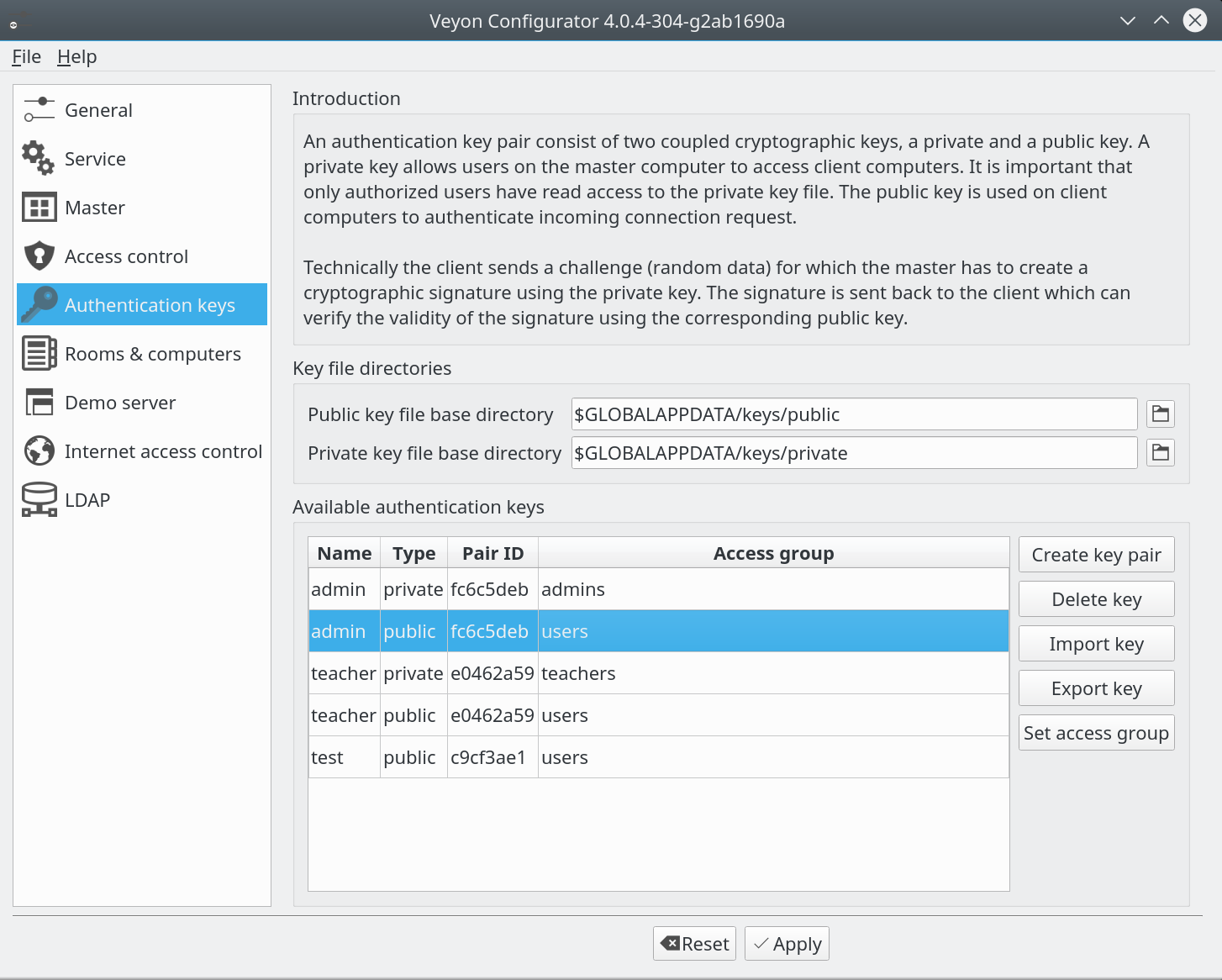This screenshot has height=980, width=1222.
Task: Click the LDAP network database icon
Action: click(x=39, y=499)
